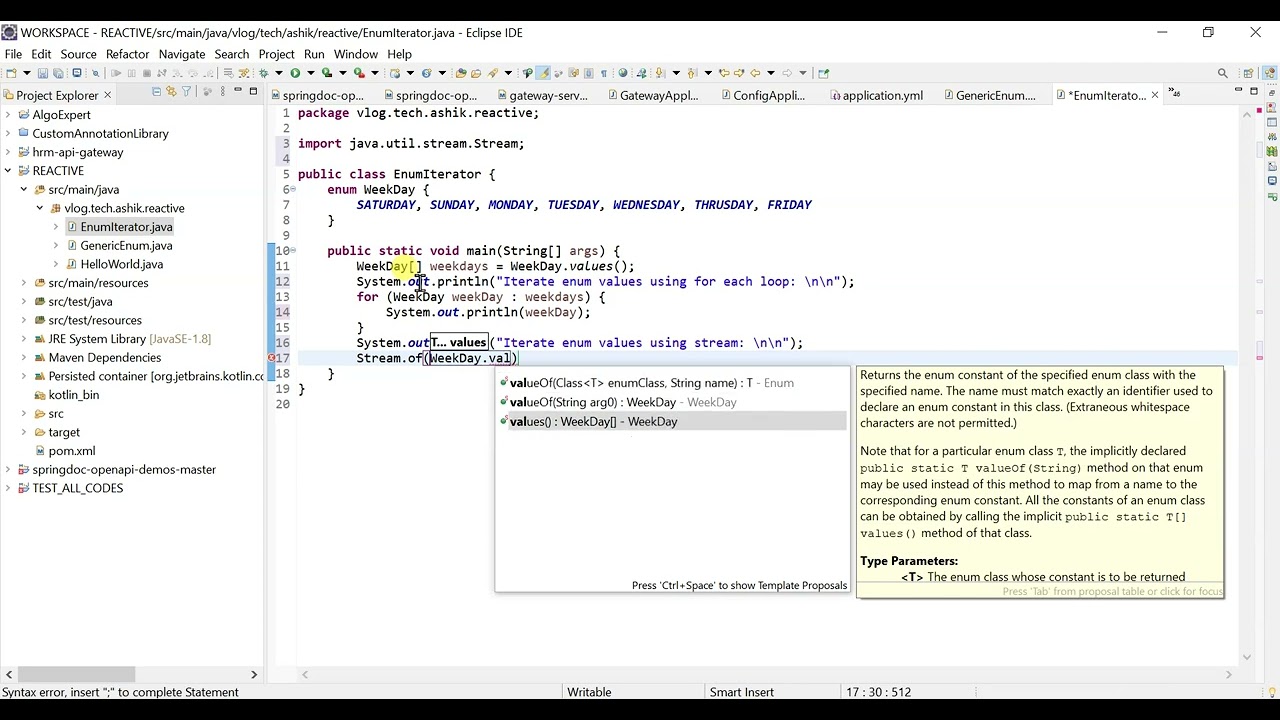Click the Project Explorer scroll right arrow
Image resolution: width=1280 pixels, height=720 pixels.
pos(254,674)
